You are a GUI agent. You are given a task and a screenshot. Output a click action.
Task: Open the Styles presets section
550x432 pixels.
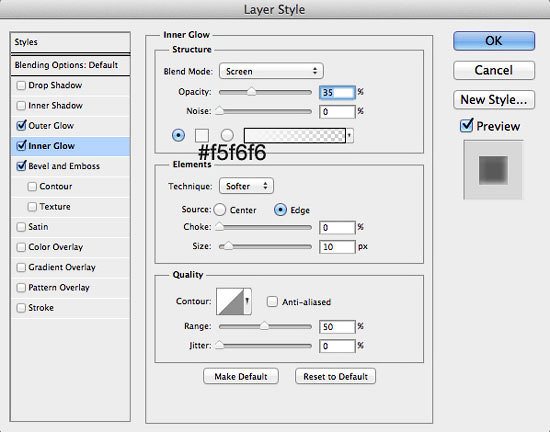click(71, 42)
